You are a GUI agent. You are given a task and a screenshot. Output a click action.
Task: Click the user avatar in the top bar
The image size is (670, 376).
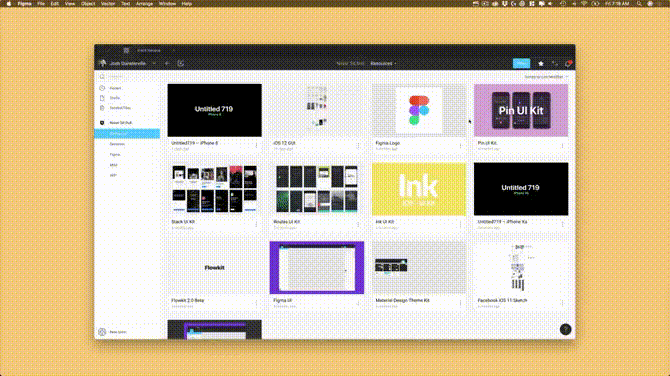point(103,63)
